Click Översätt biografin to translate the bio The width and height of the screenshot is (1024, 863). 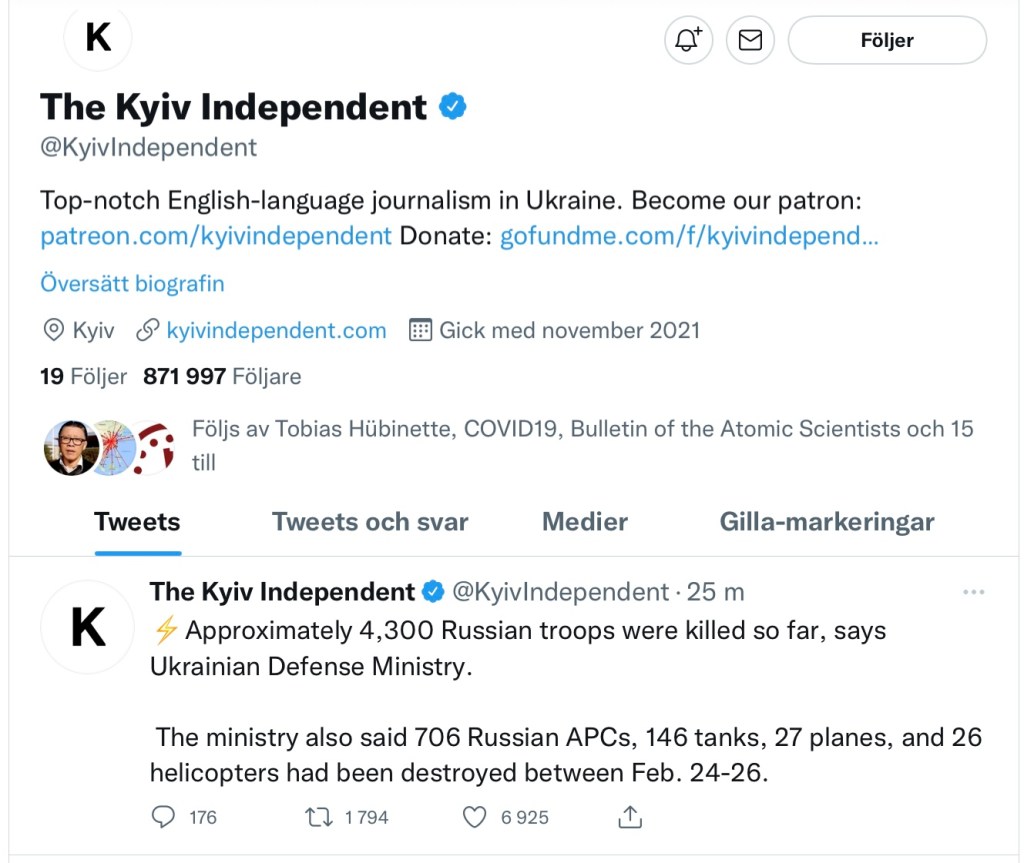point(132,283)
